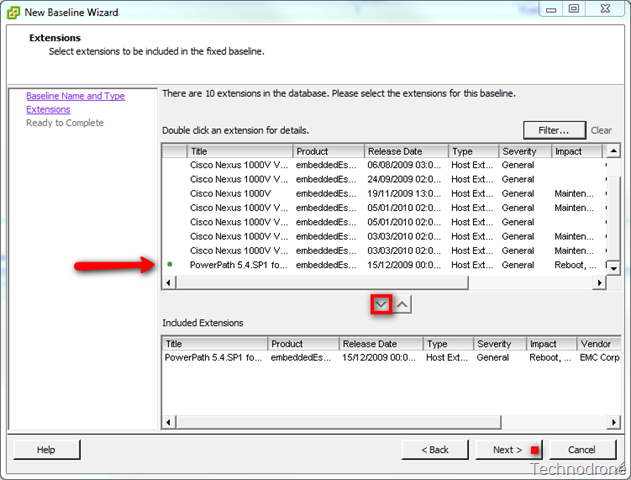Cancel the baseline wizard

coord(582,450)
